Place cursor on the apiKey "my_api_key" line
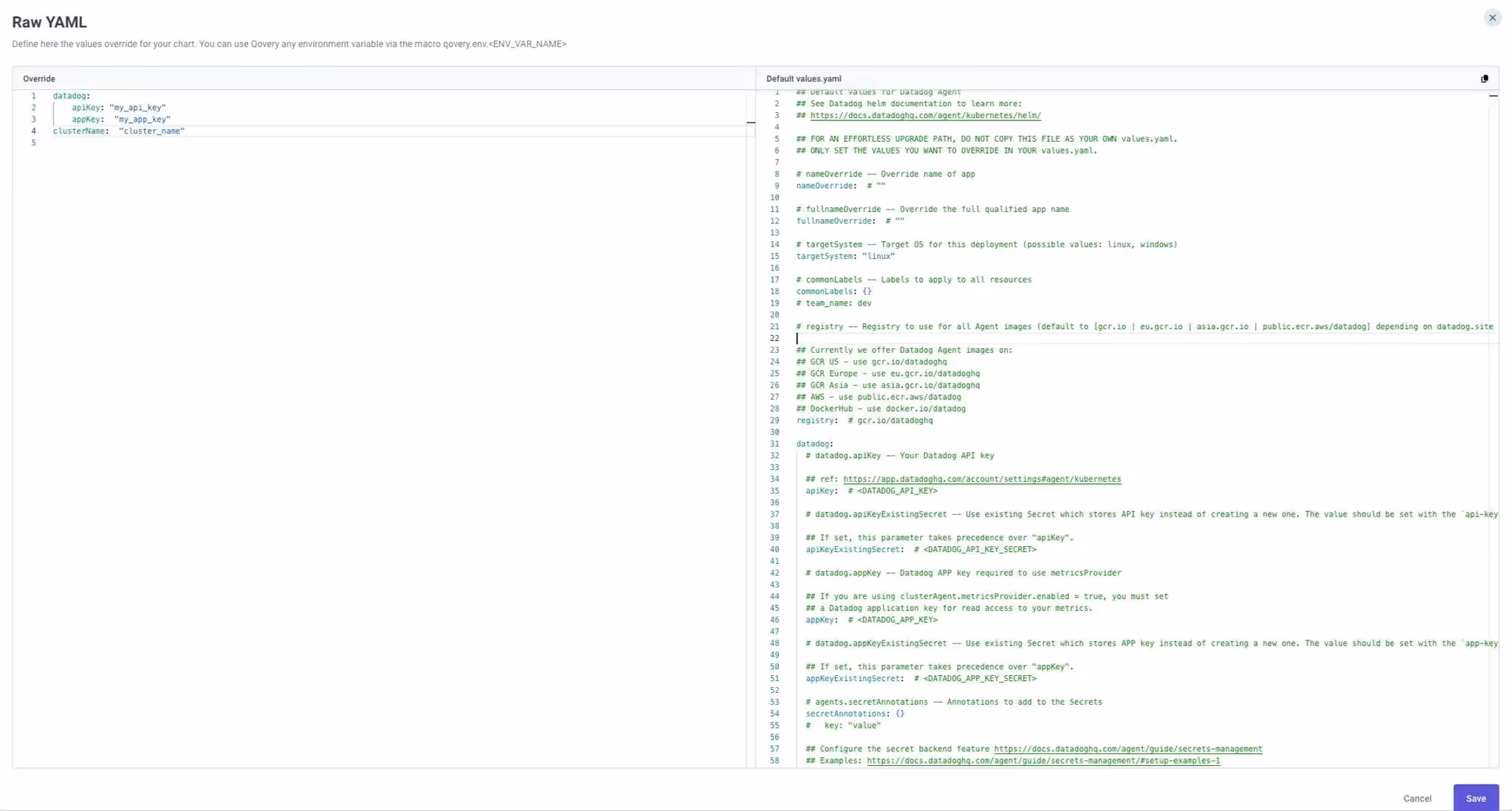 [x=118, y=108]
